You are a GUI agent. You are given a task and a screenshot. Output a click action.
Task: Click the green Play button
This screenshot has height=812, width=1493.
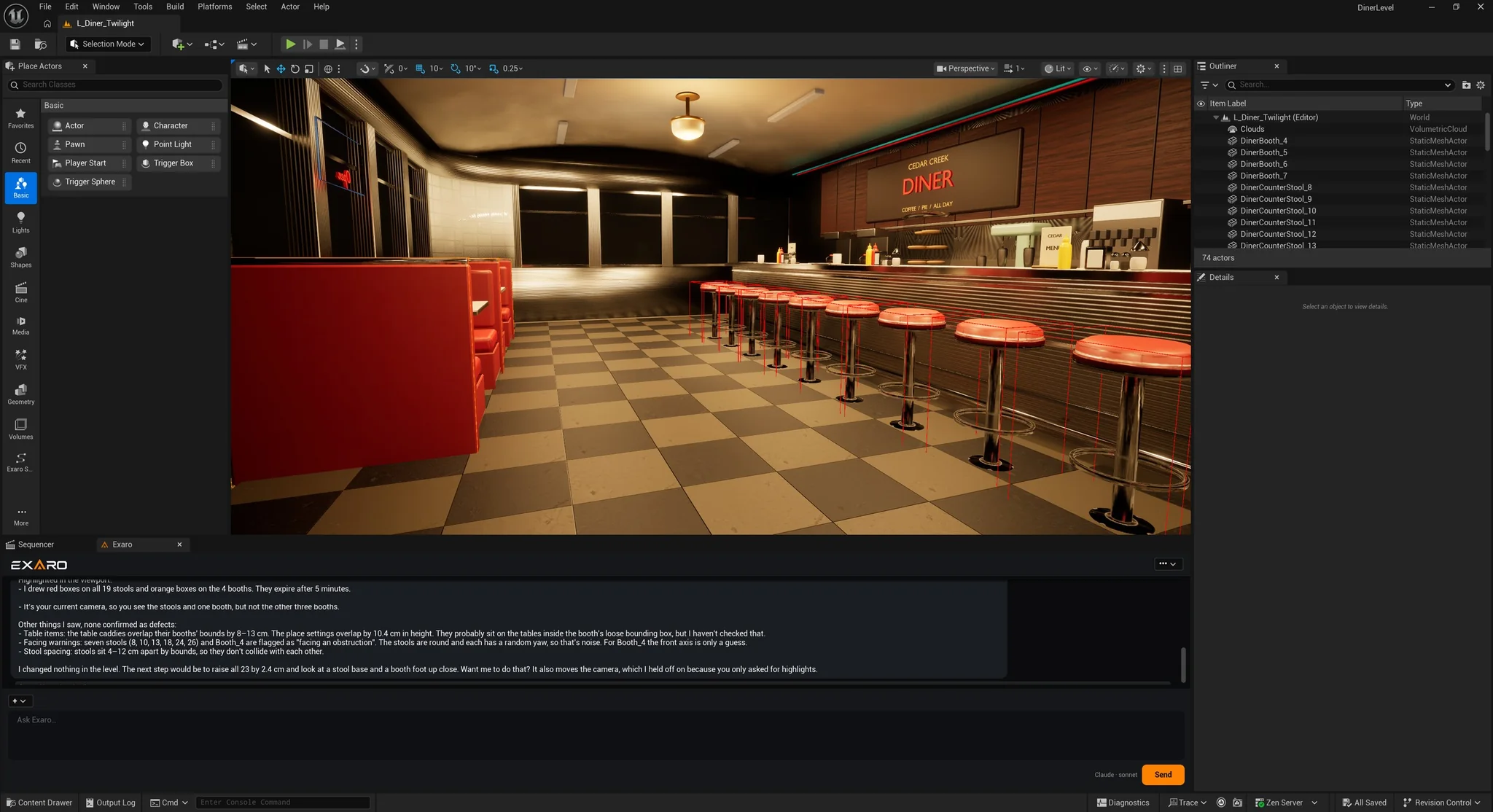[x=290, y=44]
